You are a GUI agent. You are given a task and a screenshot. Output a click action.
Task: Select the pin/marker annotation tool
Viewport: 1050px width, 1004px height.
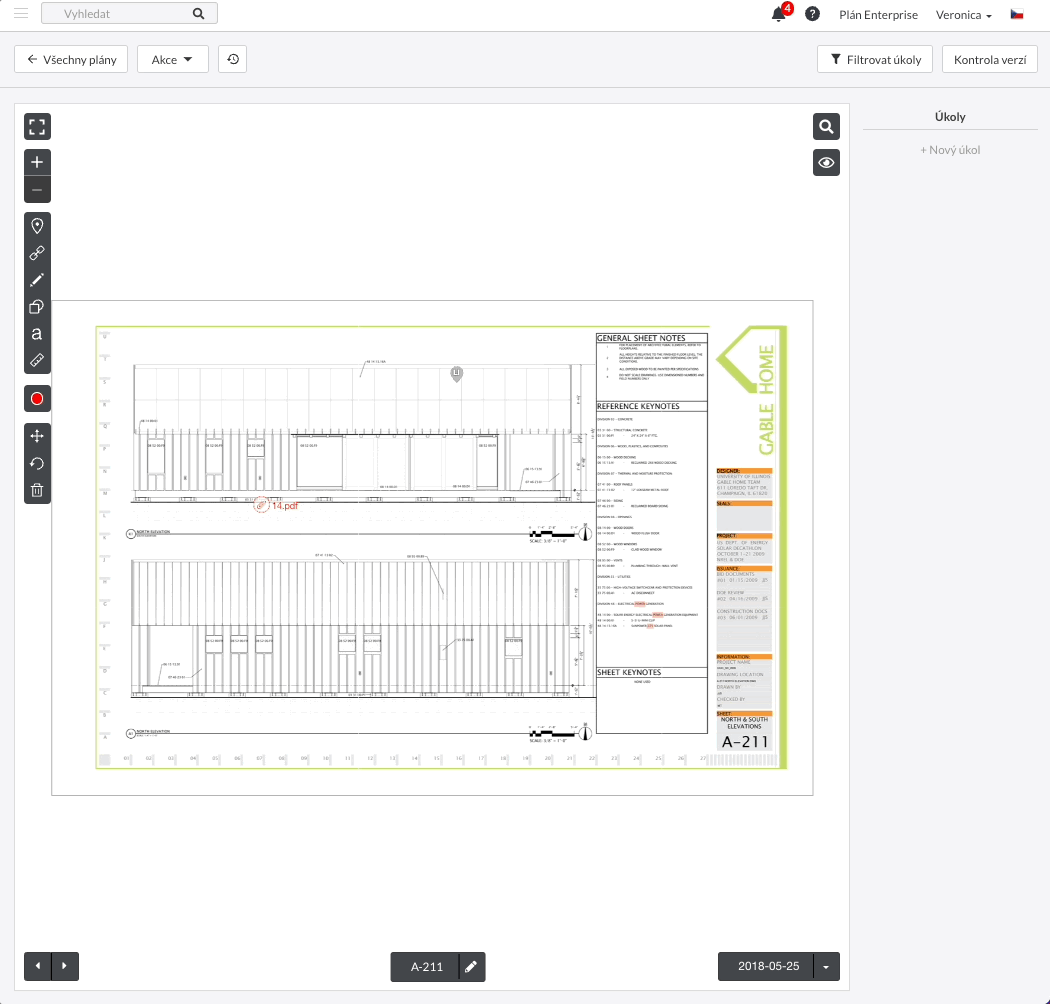click(x=37, y=225)
